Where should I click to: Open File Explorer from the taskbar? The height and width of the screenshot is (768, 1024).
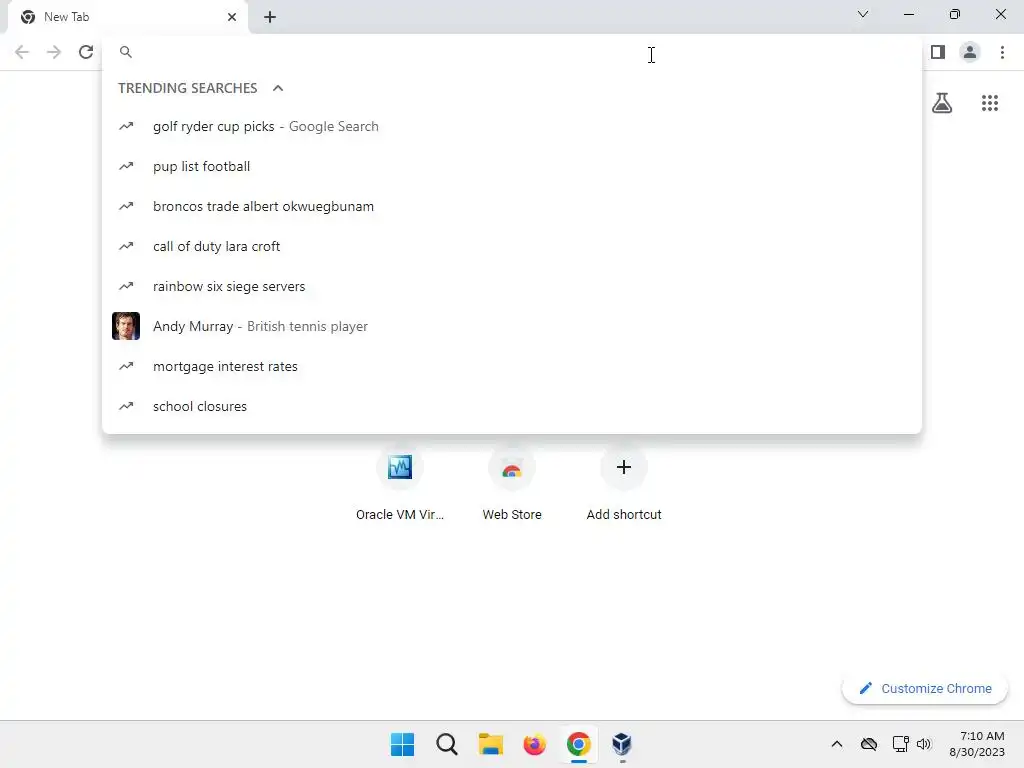(x=490, y=744)
